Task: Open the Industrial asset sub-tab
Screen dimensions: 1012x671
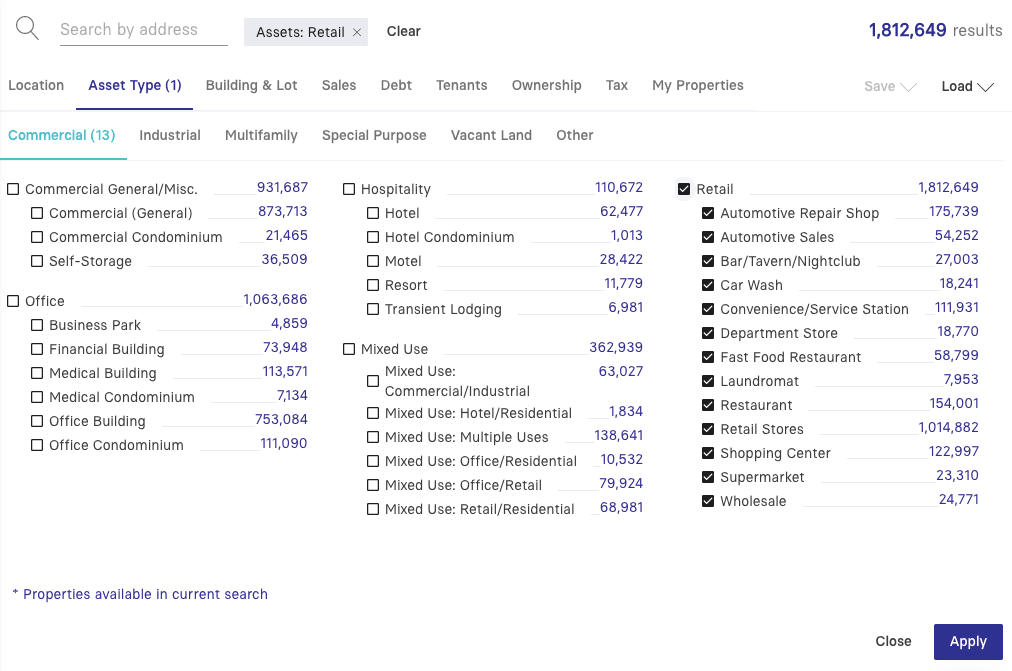Action: (x=170, y=135)
